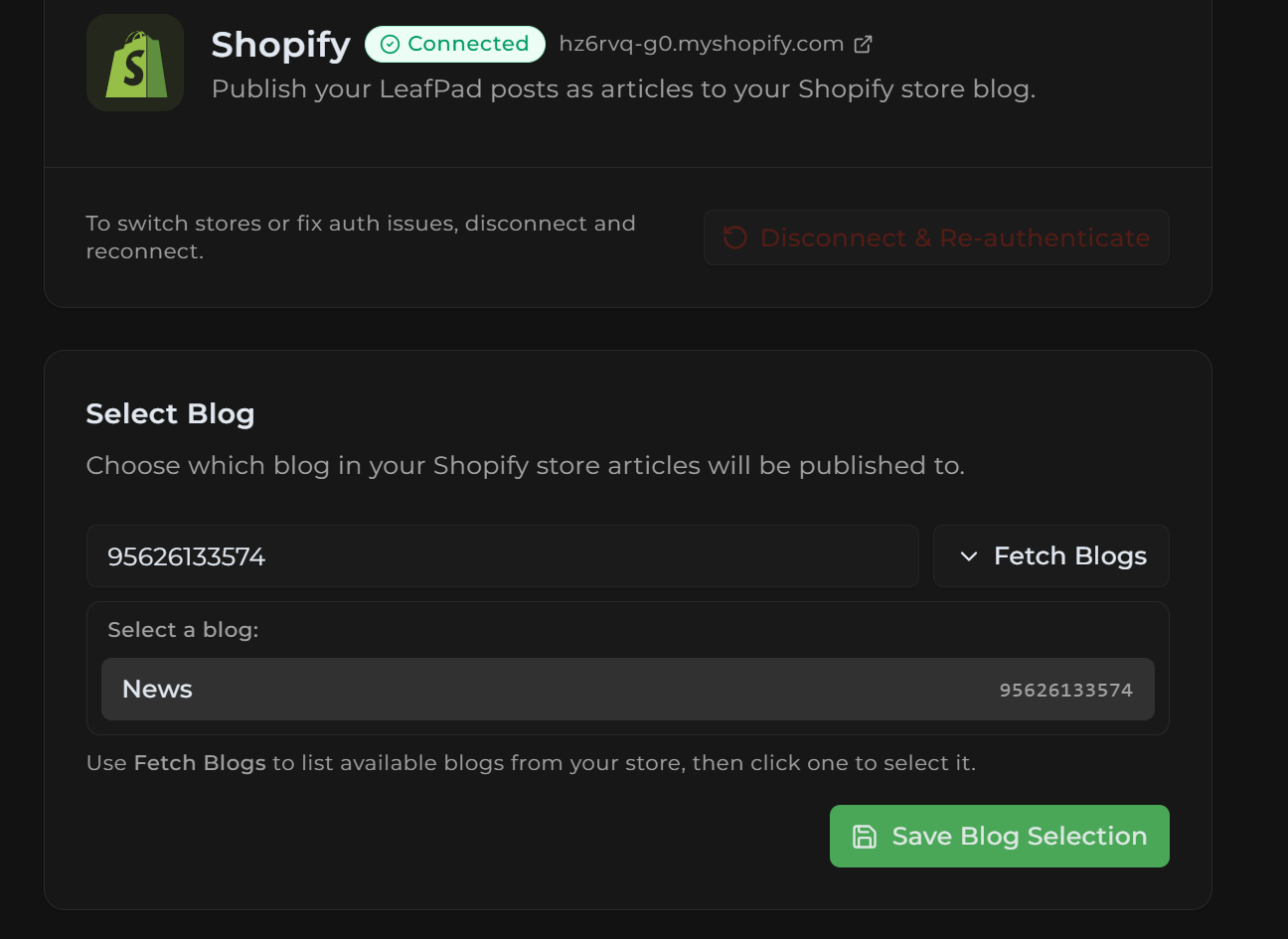Viewport: 1288px width, 939px height.
Task: Click the Shopify bag logo icon
Action: coord(135,63)
